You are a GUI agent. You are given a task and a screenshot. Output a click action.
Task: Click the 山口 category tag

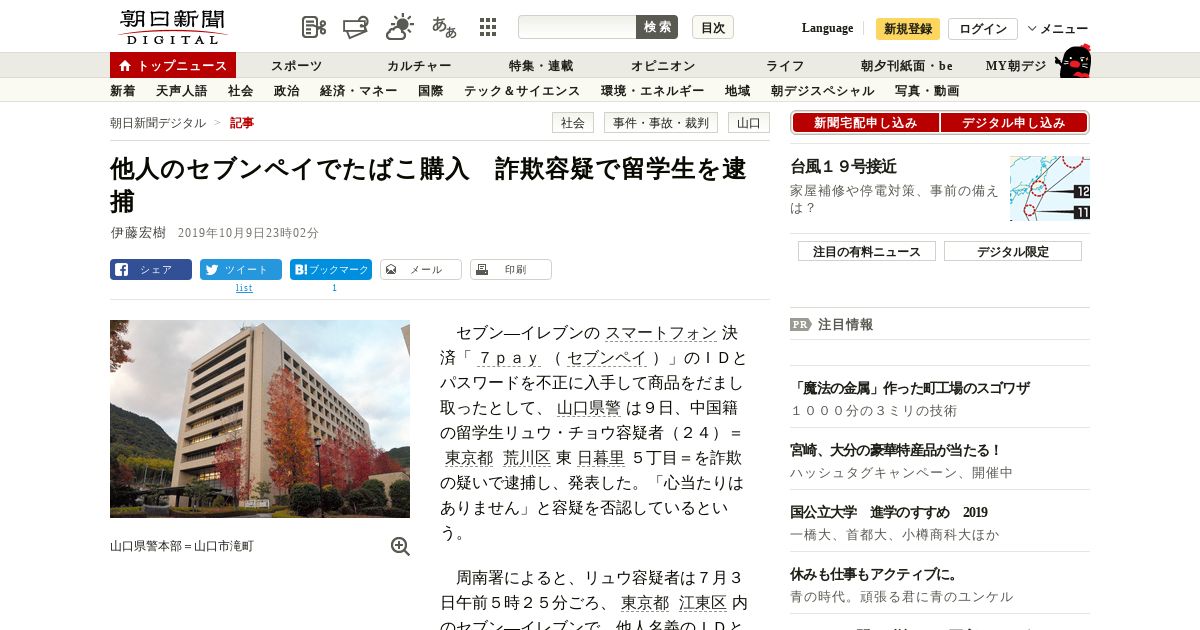749,123
